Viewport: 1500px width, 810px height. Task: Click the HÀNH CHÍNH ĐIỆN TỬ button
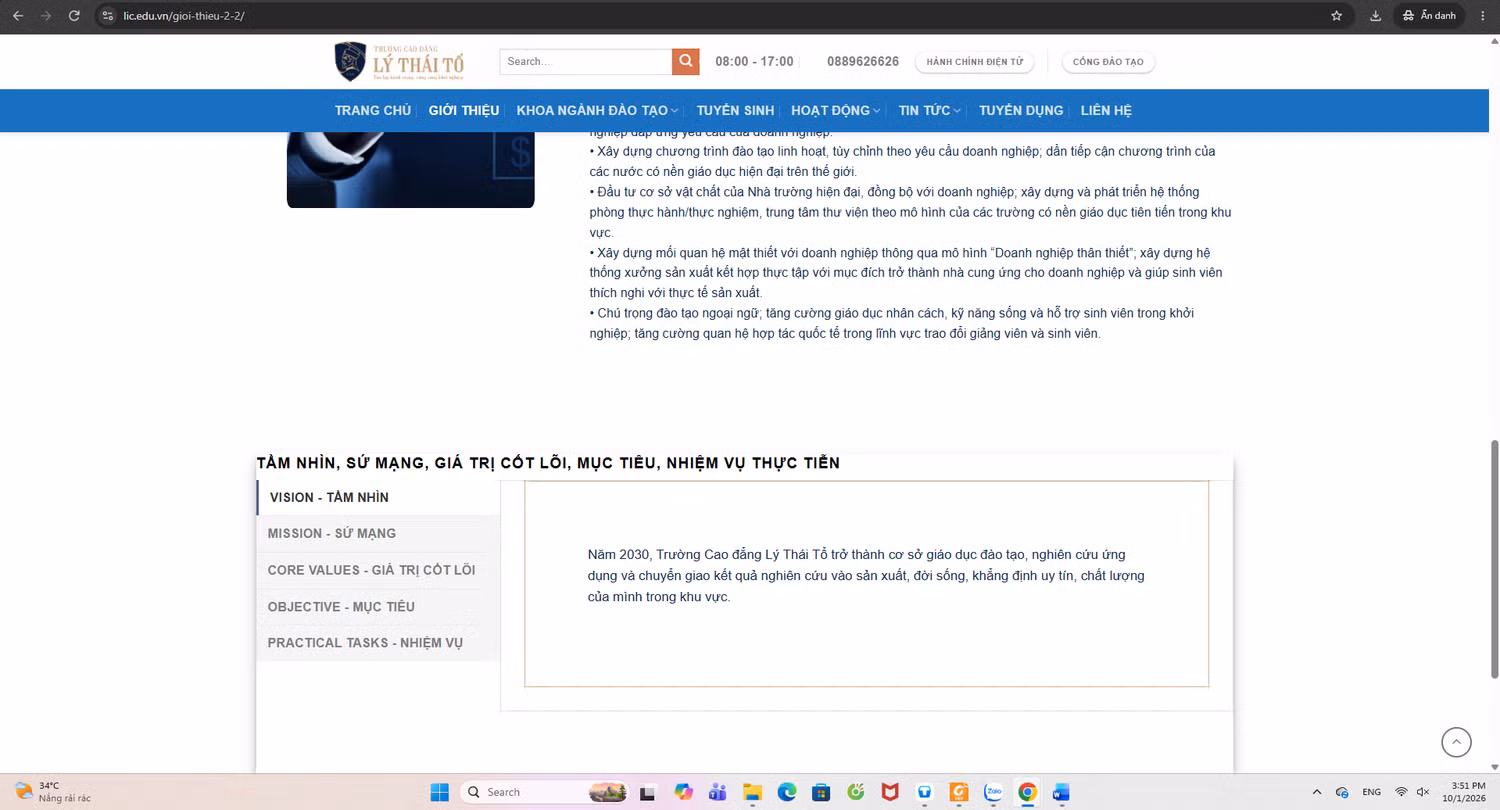pyautogui.click(x=975, y=62)
